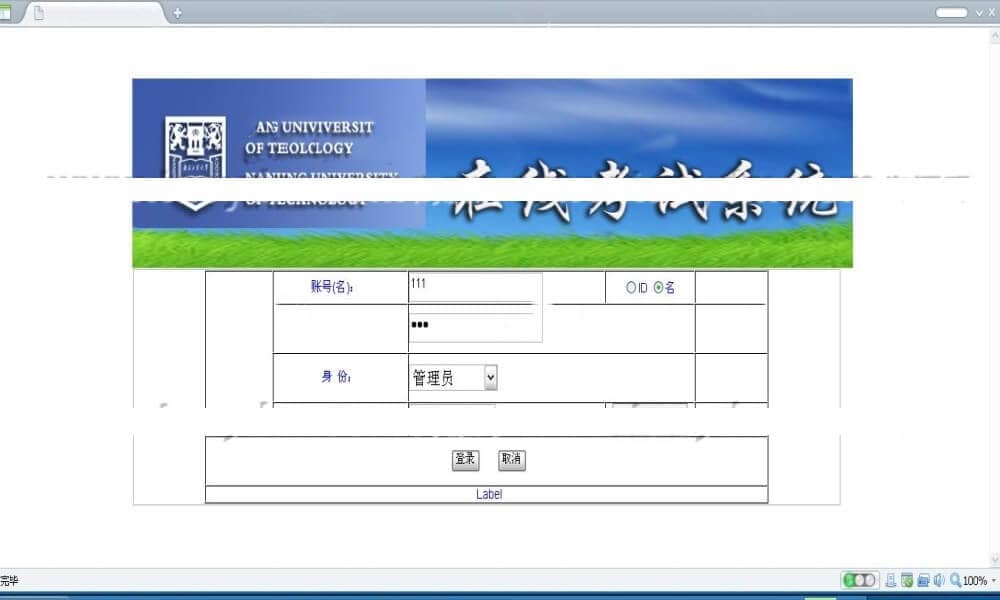Viewport: 1000px width, 600px height.
Task: Click the 身份 label text
Action: tap(336, 377)
